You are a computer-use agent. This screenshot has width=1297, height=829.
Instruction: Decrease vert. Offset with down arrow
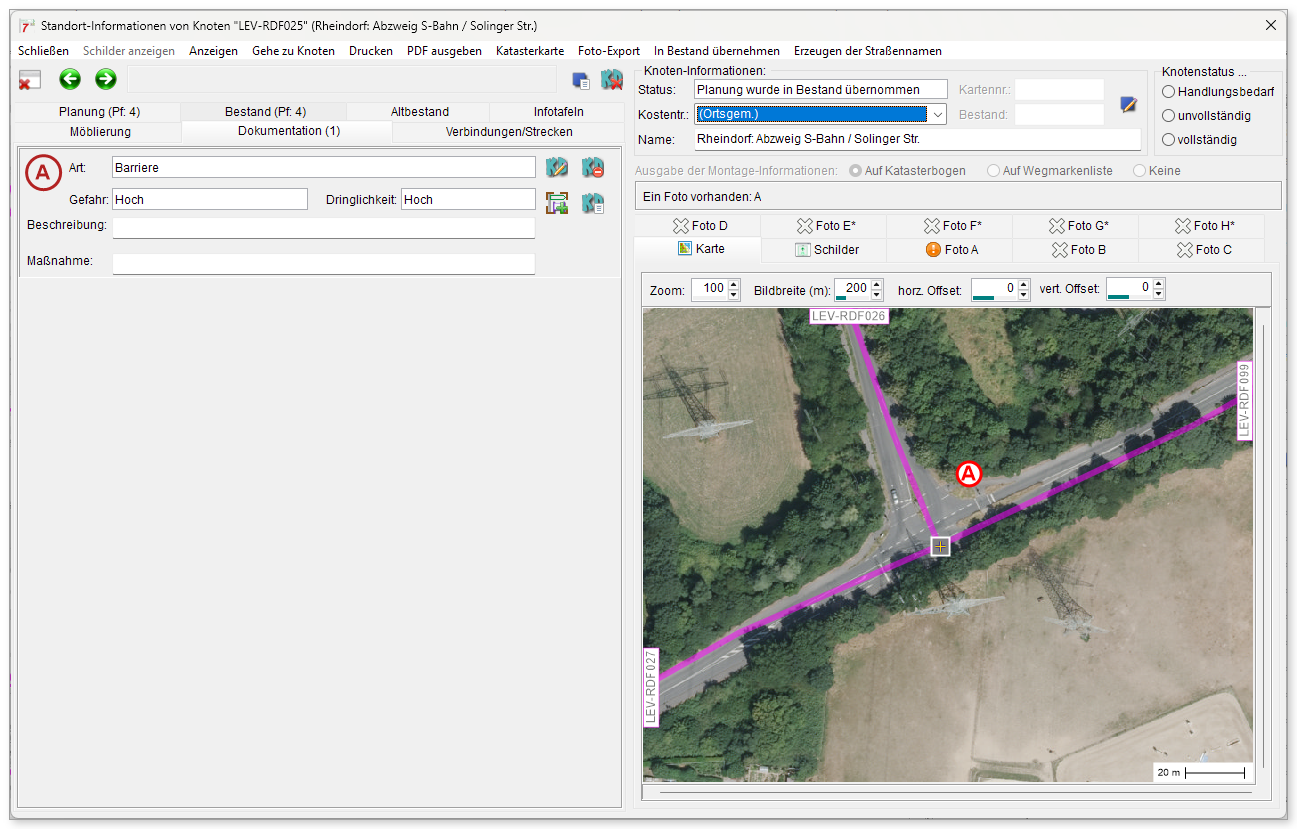point(1158,295)
